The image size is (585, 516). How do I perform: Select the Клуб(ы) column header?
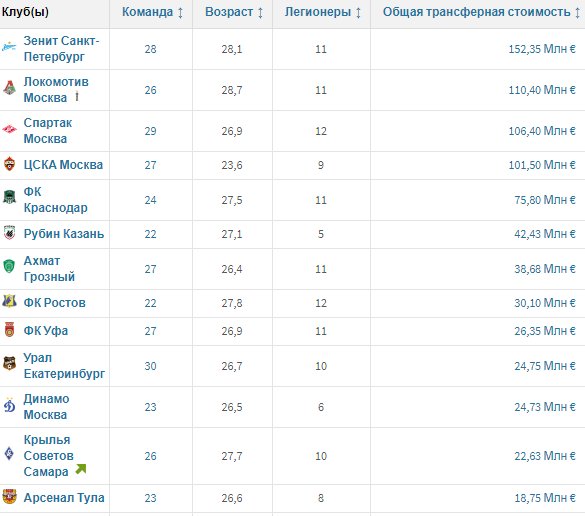tap(25, 12)
